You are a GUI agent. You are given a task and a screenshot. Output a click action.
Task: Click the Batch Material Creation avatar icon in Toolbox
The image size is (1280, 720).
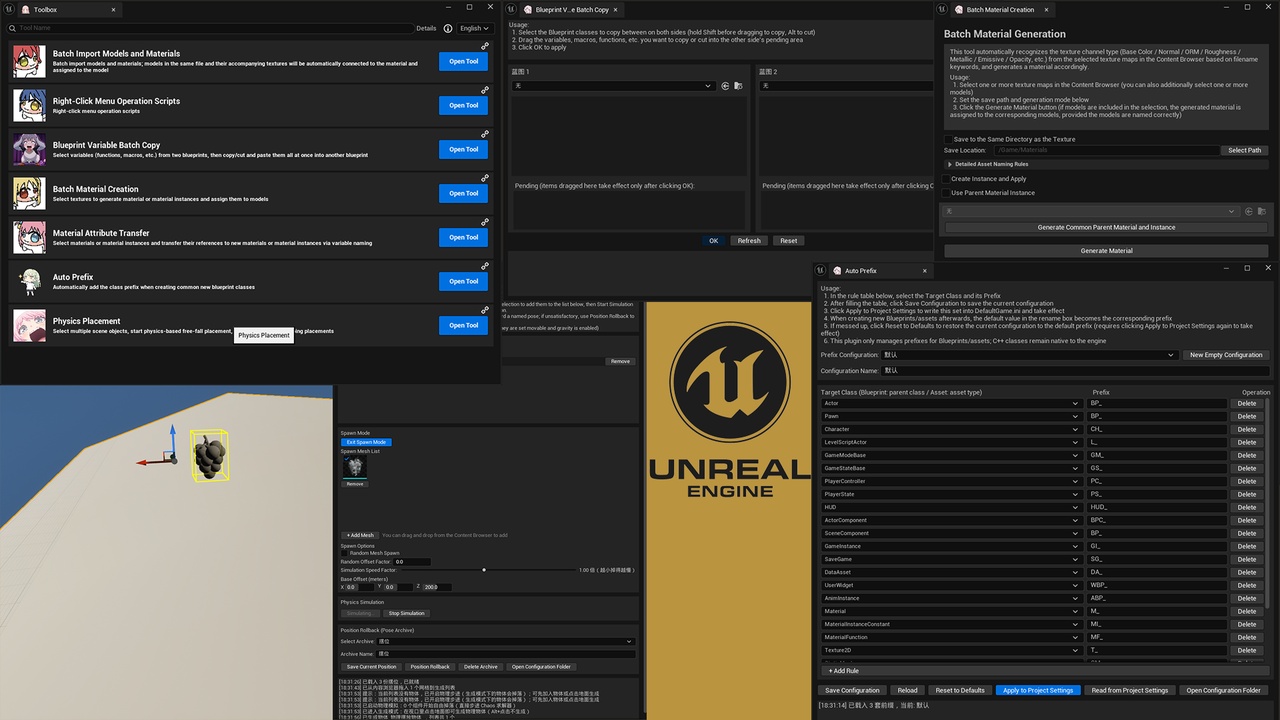[x=29, y=193]
